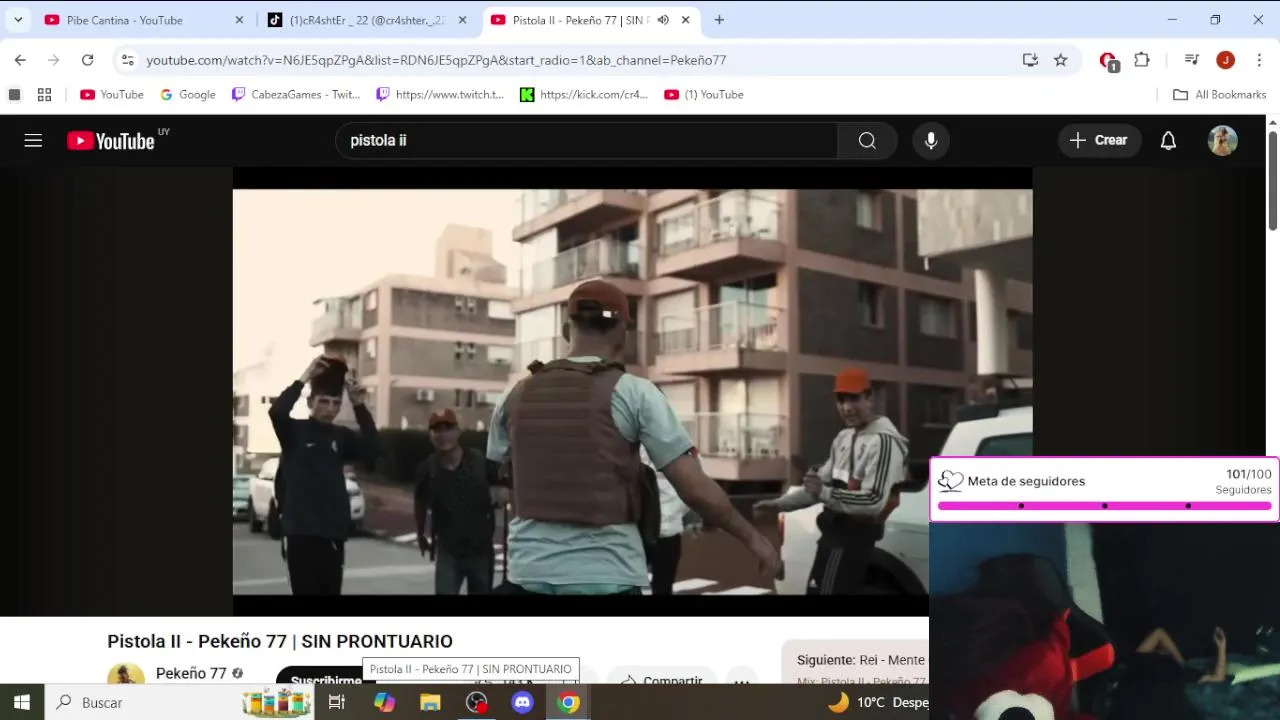Open YouTube notifications bell
This screenshot has width=1280, height=720.
1168,141
